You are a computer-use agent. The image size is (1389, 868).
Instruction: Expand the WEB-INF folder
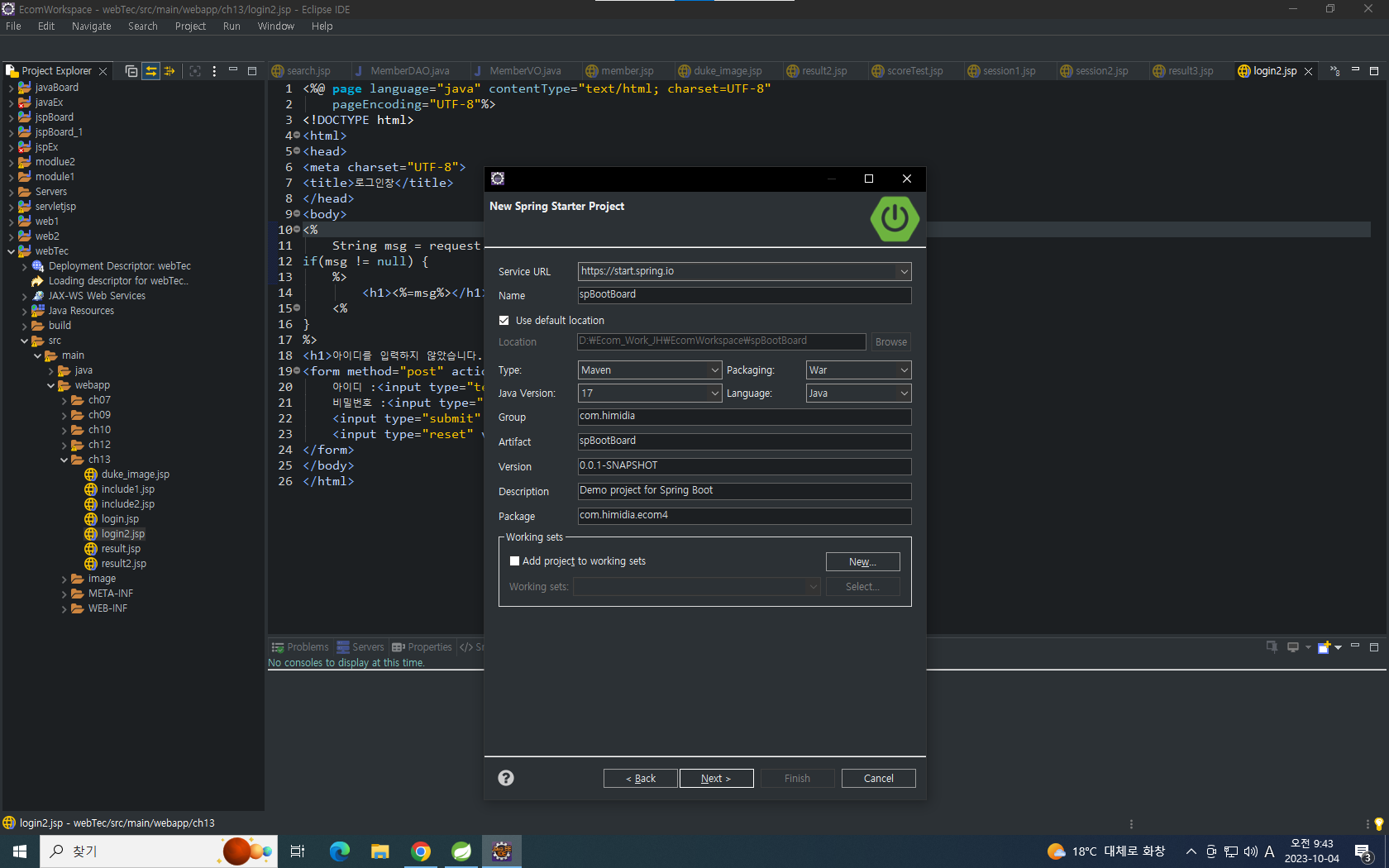[x=64, y=608]
